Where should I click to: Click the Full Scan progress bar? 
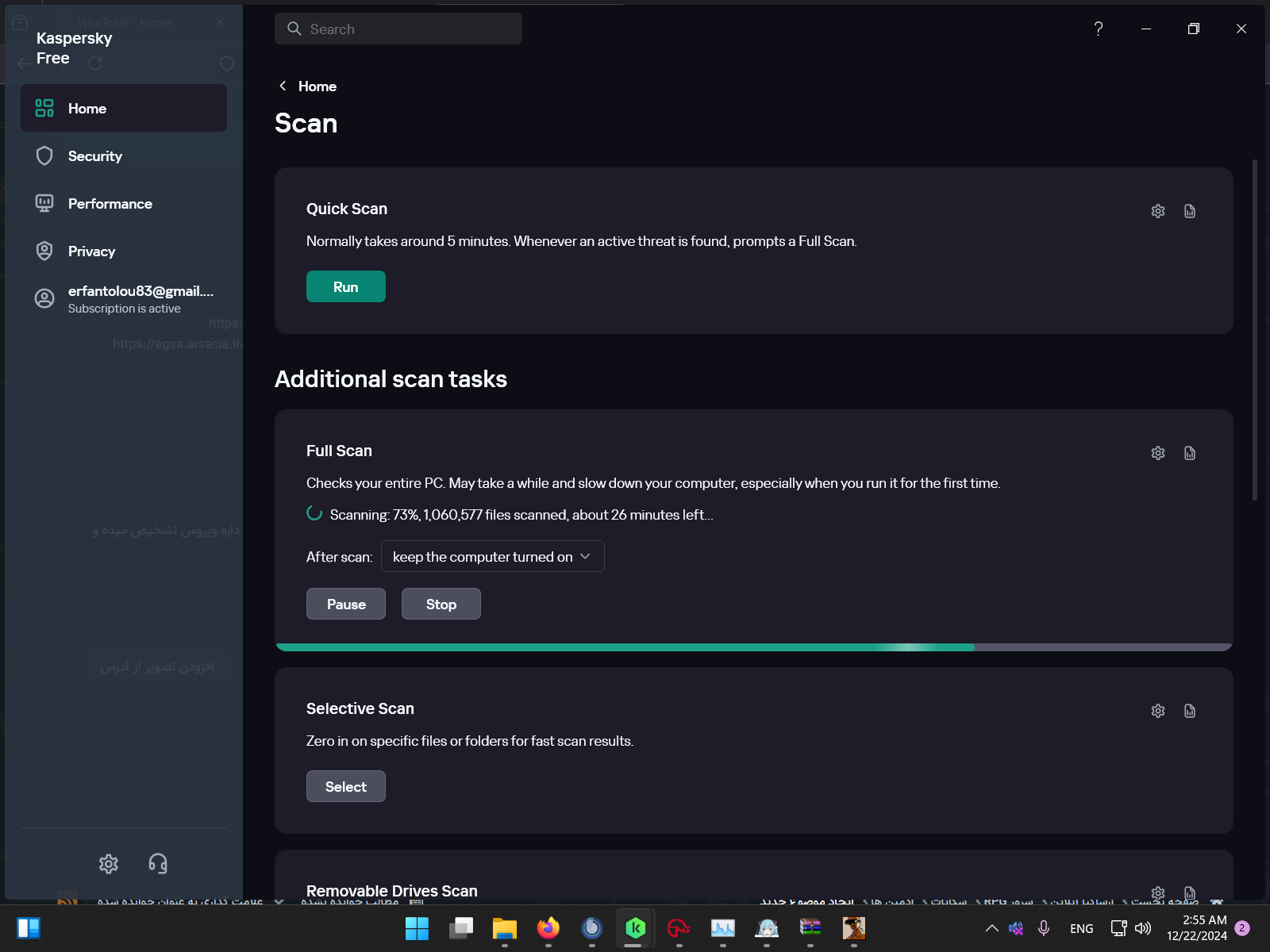tap(754, 647)
